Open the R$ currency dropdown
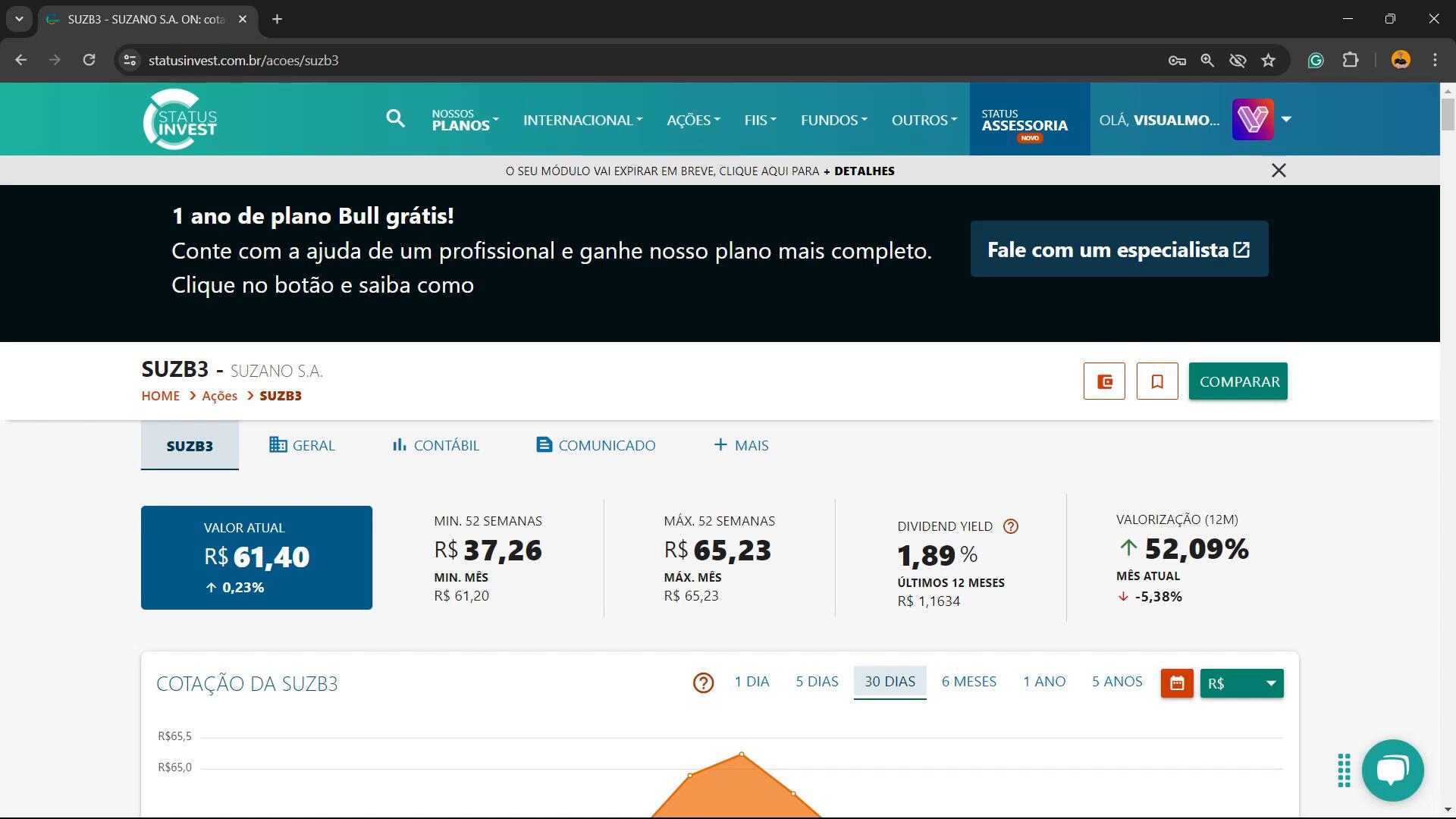This screenshot has height=819, width=1456. pyautogui.click(x=1241, y=683)
